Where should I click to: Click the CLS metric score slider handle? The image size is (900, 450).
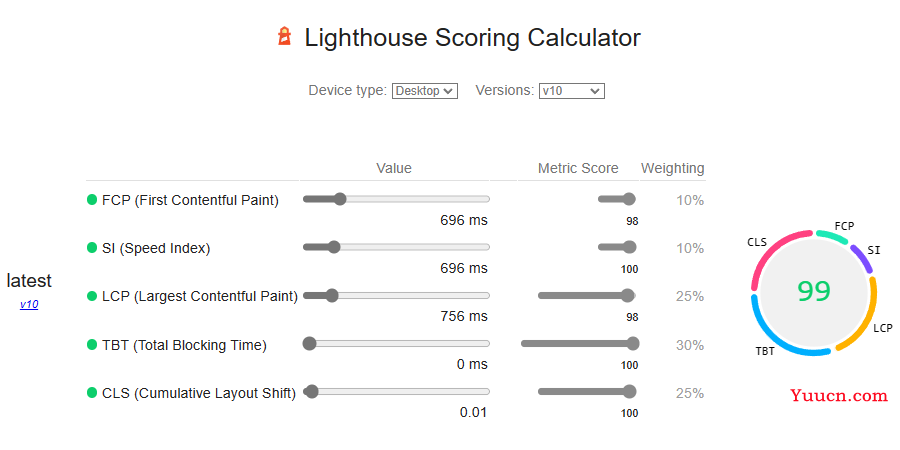tap(630, 392)
